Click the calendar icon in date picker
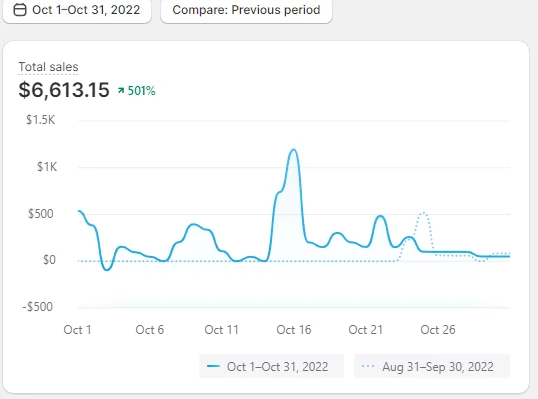538x399 pixels. point(20,10)
